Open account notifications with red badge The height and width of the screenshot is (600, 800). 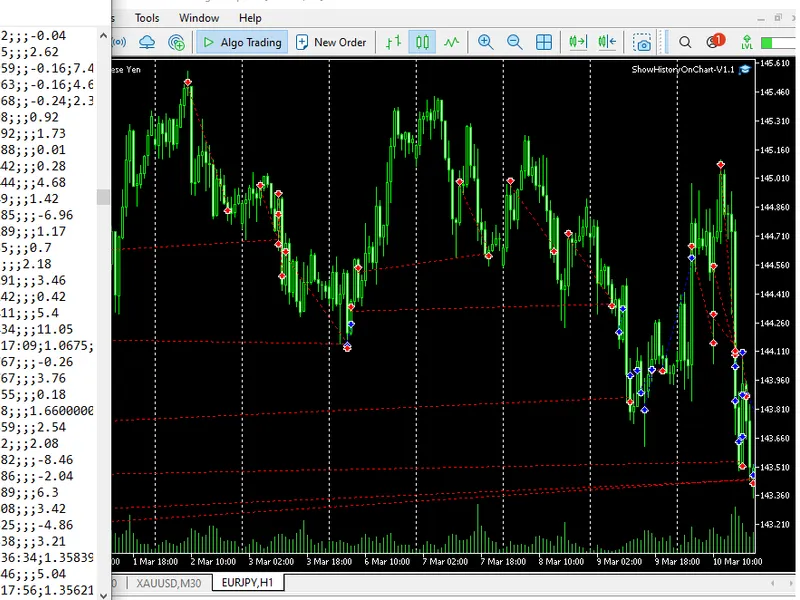(x=715, y=41)
